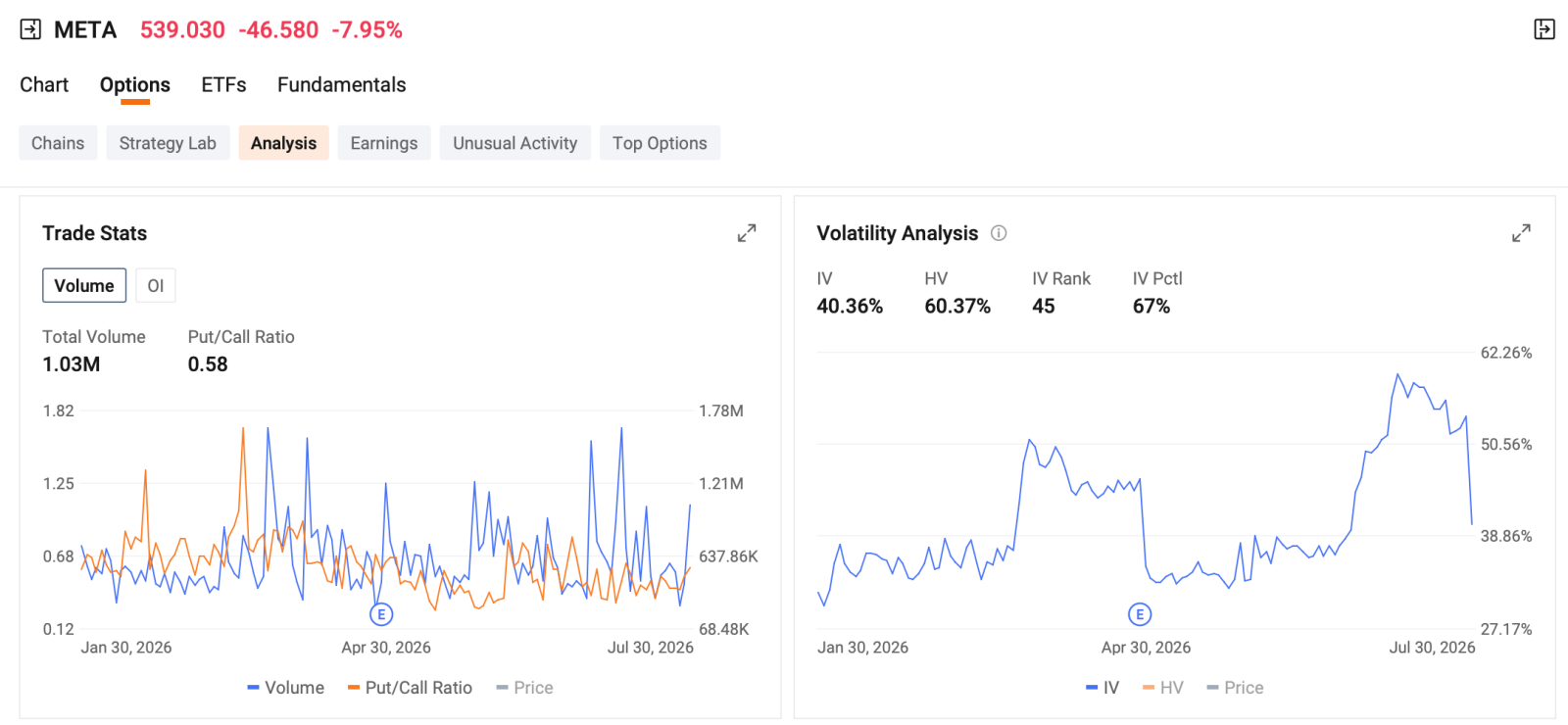Click the exit panel icon at top right

tap(1544, 29)
